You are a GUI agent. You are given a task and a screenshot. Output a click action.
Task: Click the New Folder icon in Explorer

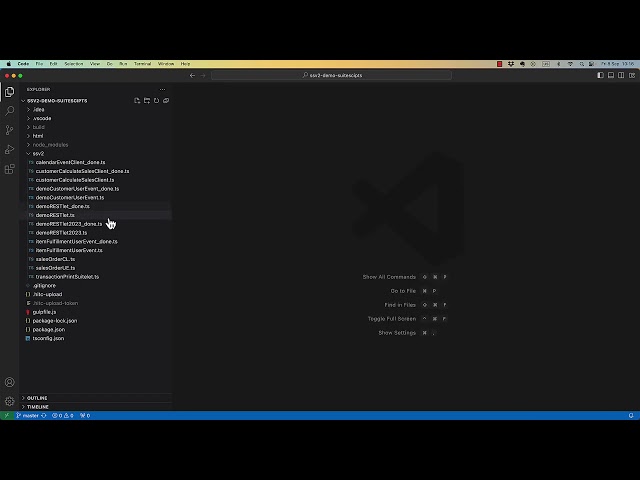point(147,100)
